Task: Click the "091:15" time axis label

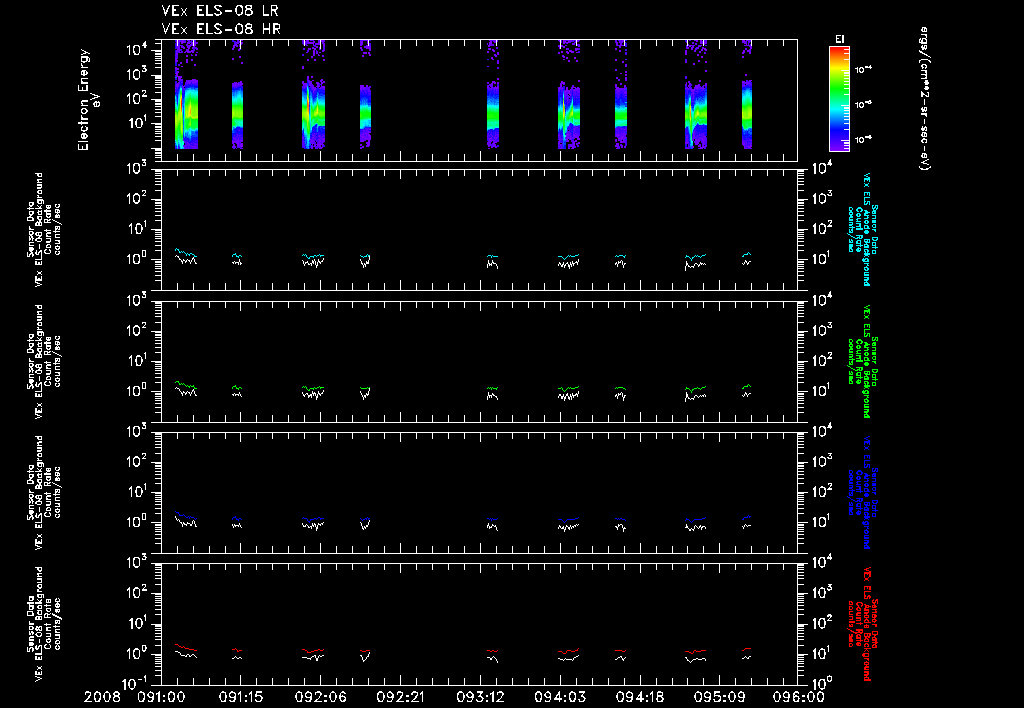Action: [241, 698]
